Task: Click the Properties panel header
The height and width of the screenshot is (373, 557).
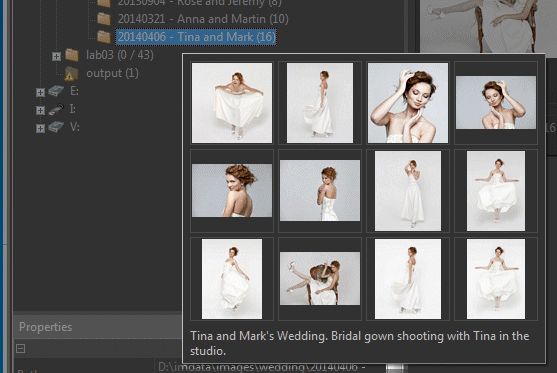Action: pos(98,327)
